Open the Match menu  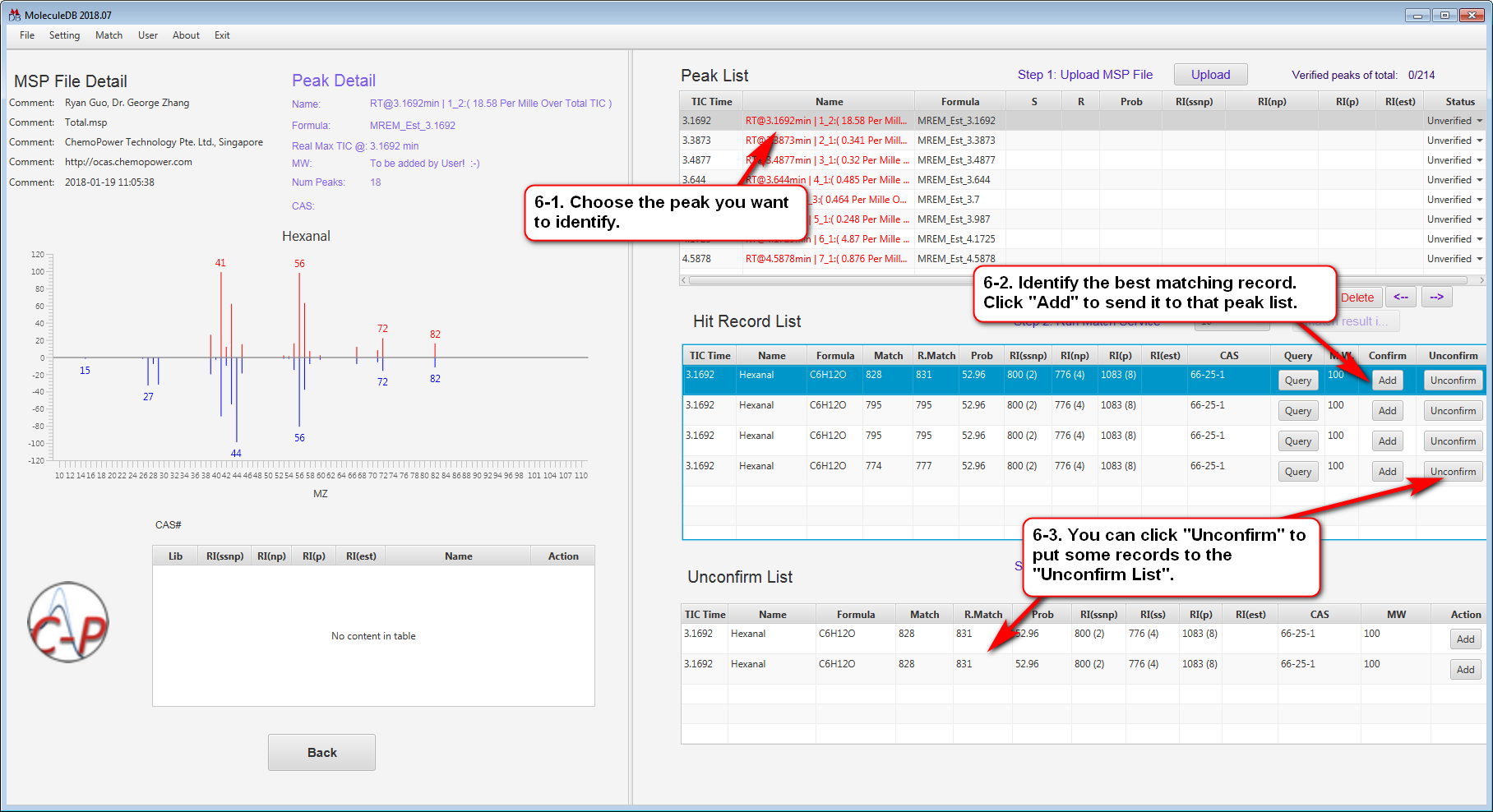pos(109,35)
